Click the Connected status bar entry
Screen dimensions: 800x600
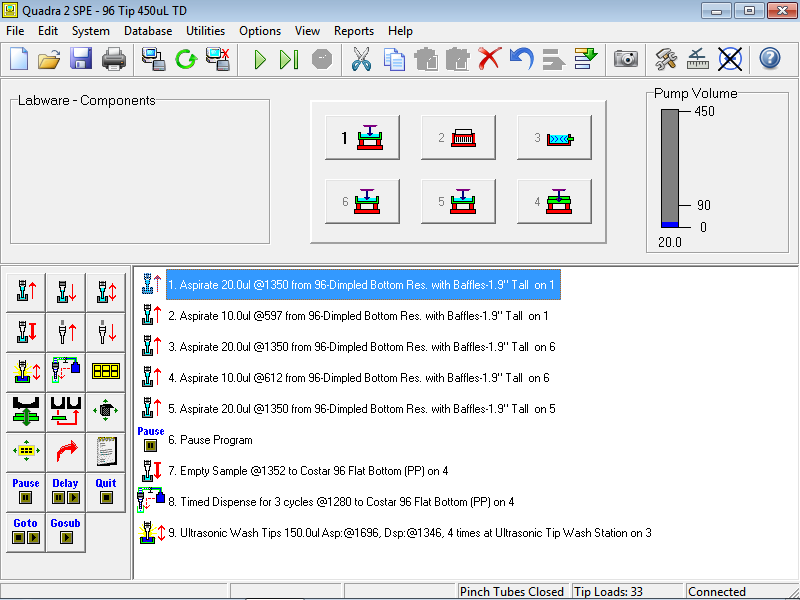717,592
